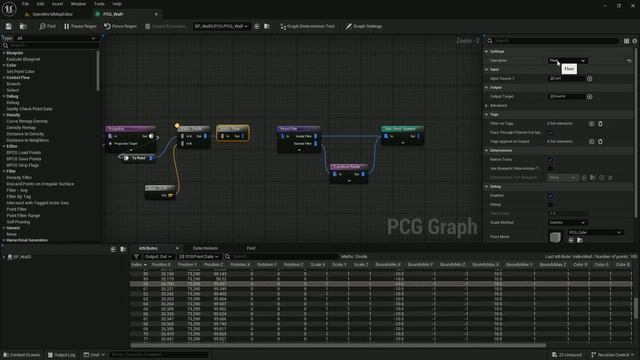Viewport: 640px width, 360px height.
Task: Open the Asset menu
Action: 57,4
